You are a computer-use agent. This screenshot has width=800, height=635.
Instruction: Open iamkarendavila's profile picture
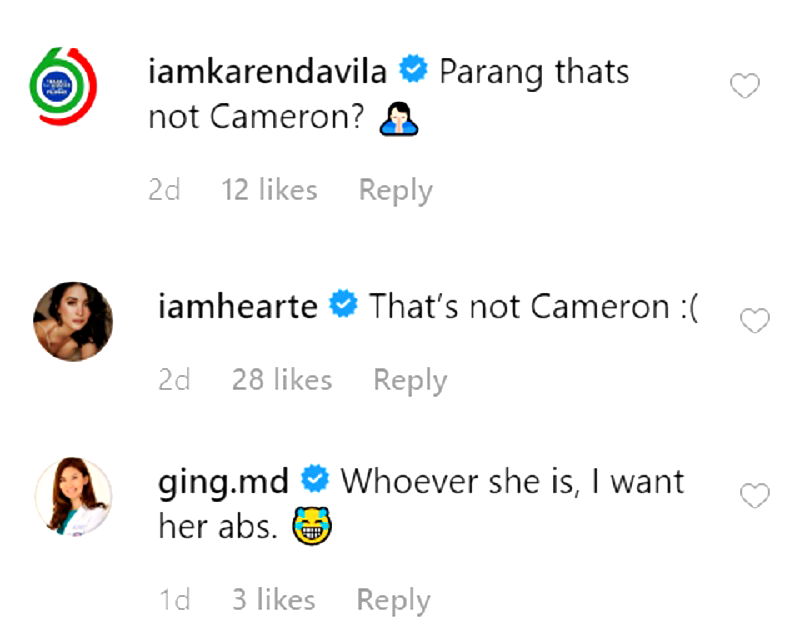(x=63, y=86)
